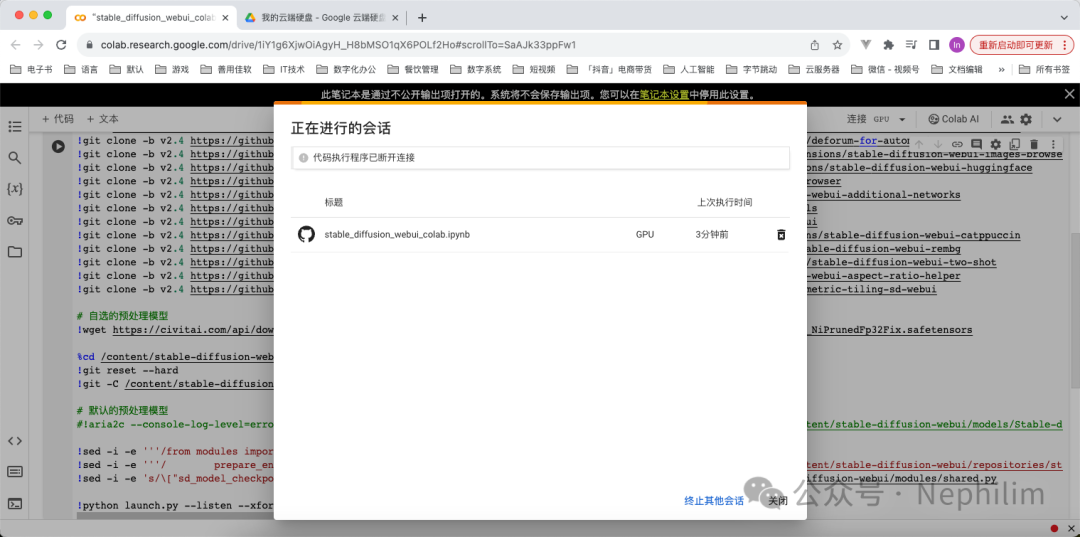The width and height of the screenshot is (1080, 537).
Task: Open the browser side panel icon
Action: (x=934, y=45)
